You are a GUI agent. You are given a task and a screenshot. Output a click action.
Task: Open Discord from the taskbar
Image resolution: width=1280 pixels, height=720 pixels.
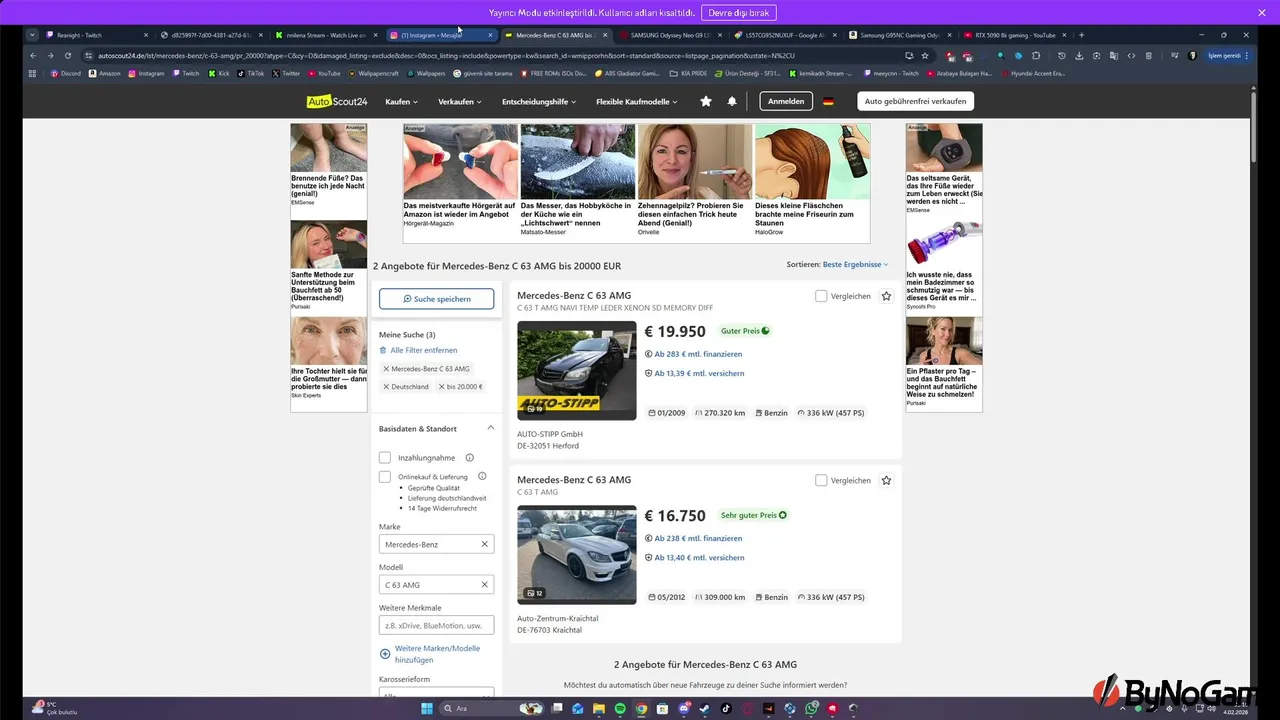[x=684, y=708]
